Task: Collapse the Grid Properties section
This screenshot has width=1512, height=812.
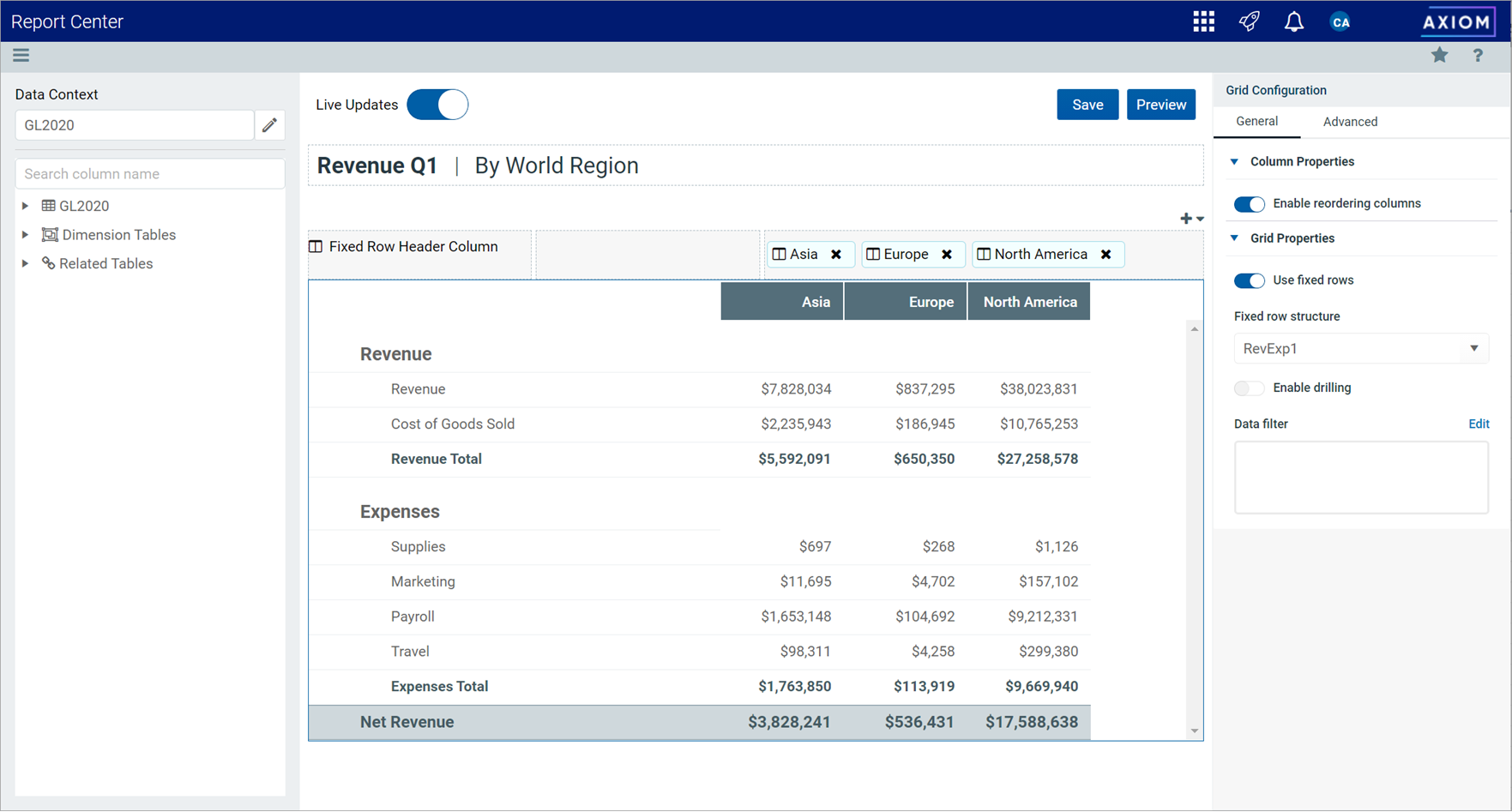Action: click(x=1234, y=238)
